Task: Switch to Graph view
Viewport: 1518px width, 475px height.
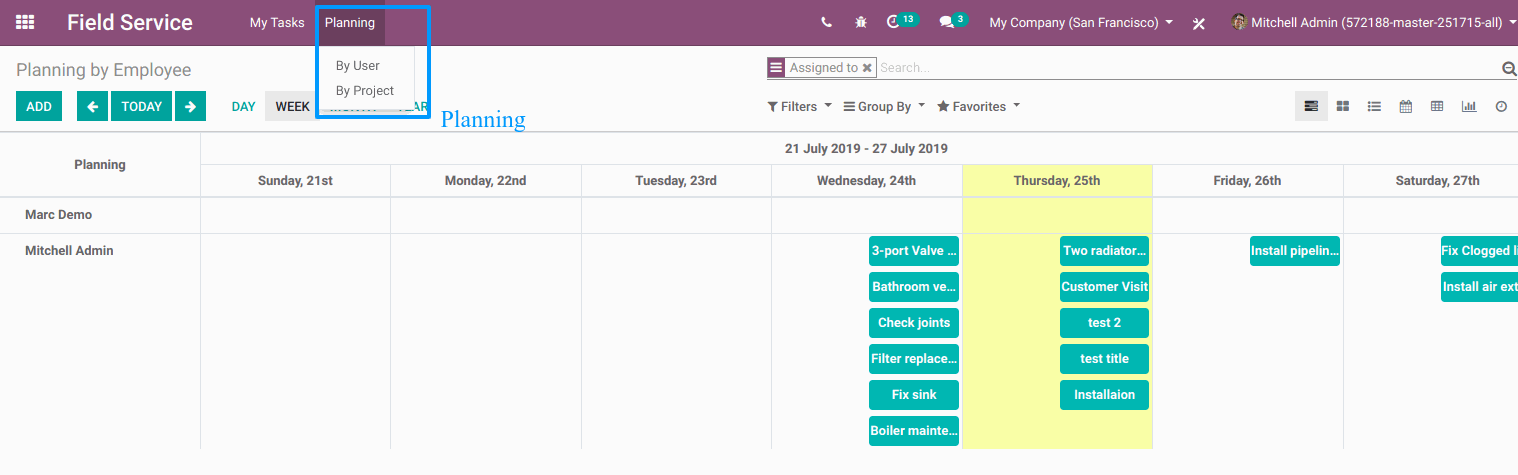Action: [1469, 106]
